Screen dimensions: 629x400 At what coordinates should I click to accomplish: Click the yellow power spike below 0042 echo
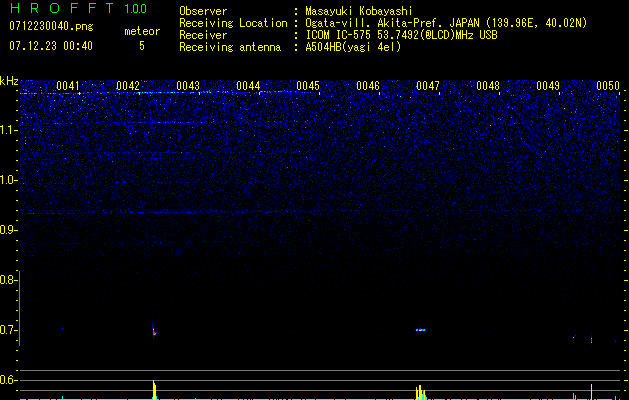(x=154, y=390)
